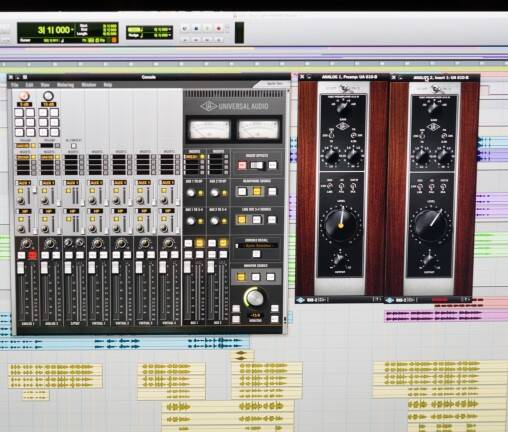Click the left VU meter in Console
Image resolution: width=508 pixels, height=432 pixels.
pos(209,130)
